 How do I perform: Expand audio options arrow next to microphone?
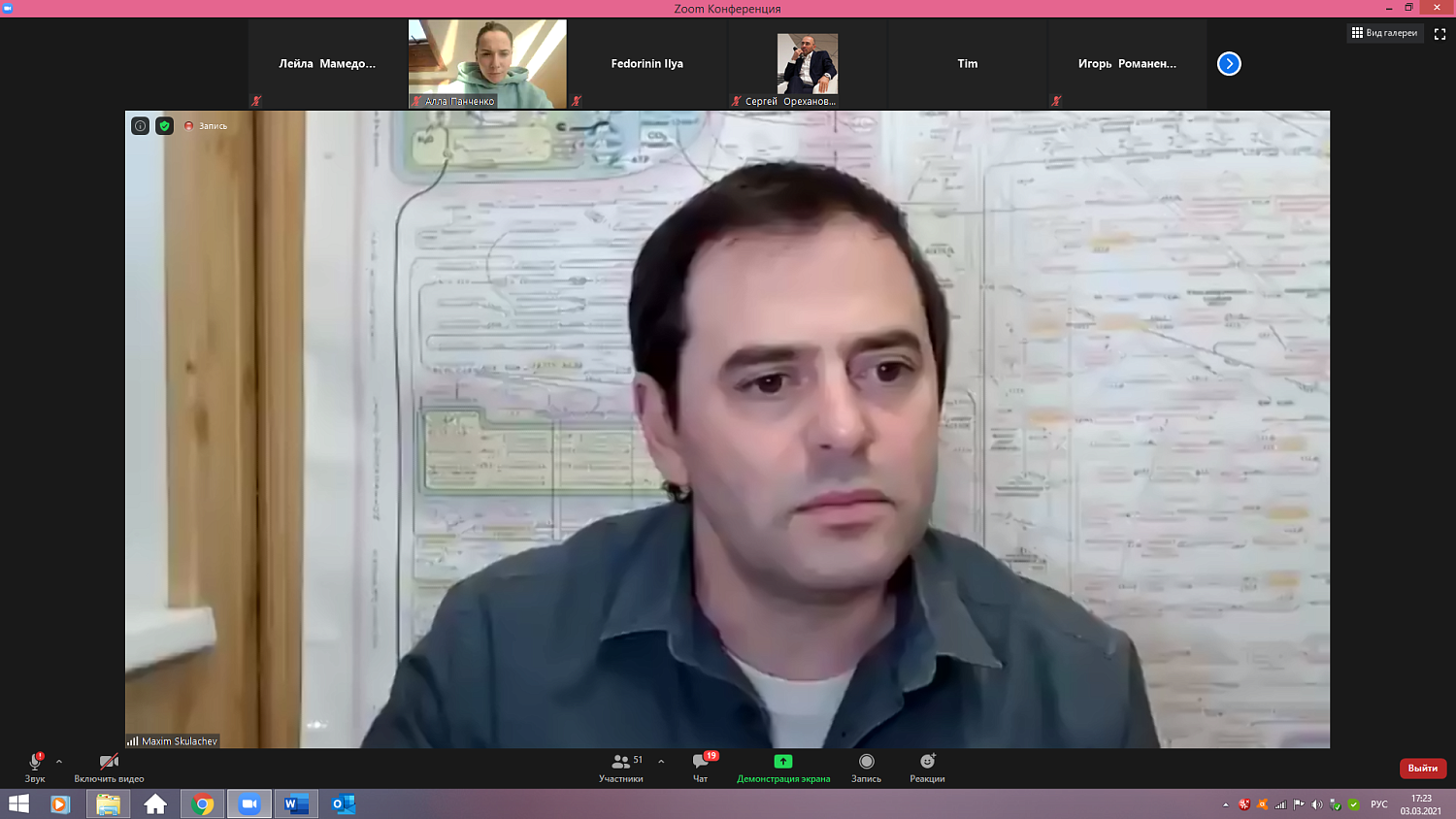(x=59, y=762)
